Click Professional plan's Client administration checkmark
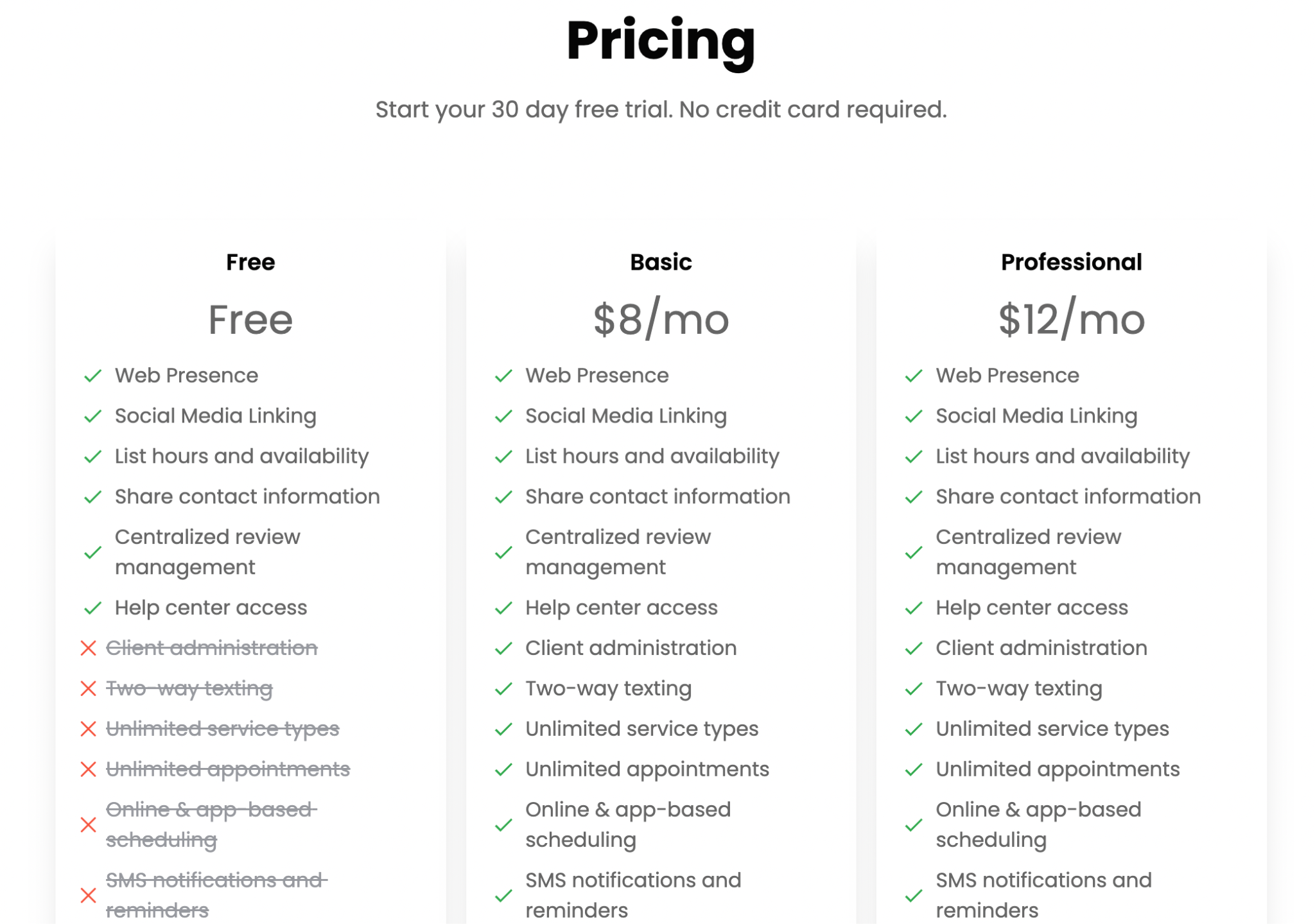The width and height of the screenshot is (1315, 924). [914, 649]
